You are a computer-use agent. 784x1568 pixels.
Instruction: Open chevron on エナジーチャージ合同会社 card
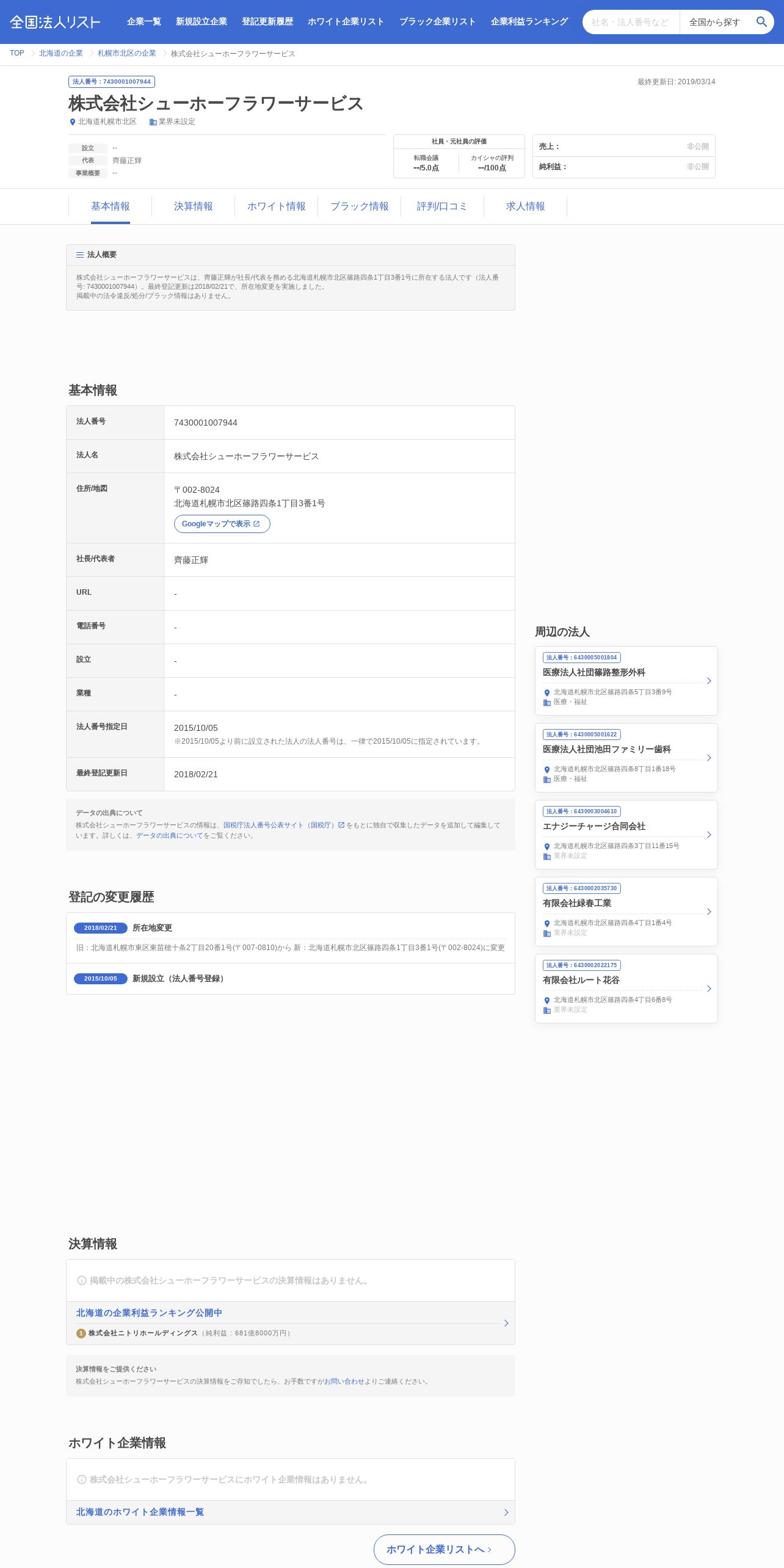709,835
